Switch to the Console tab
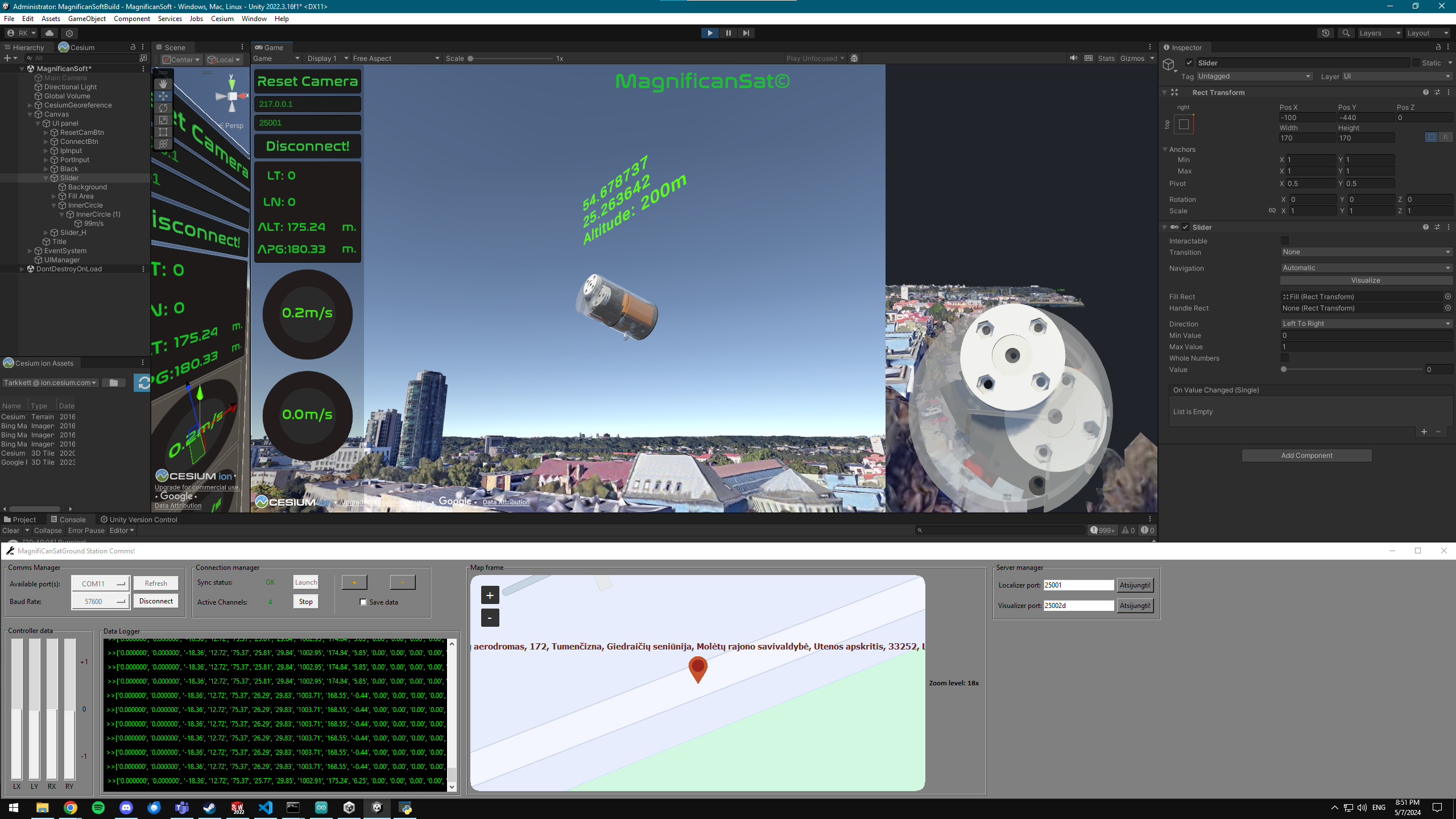Screen dimensions: 1456x819 pos(68,519)
